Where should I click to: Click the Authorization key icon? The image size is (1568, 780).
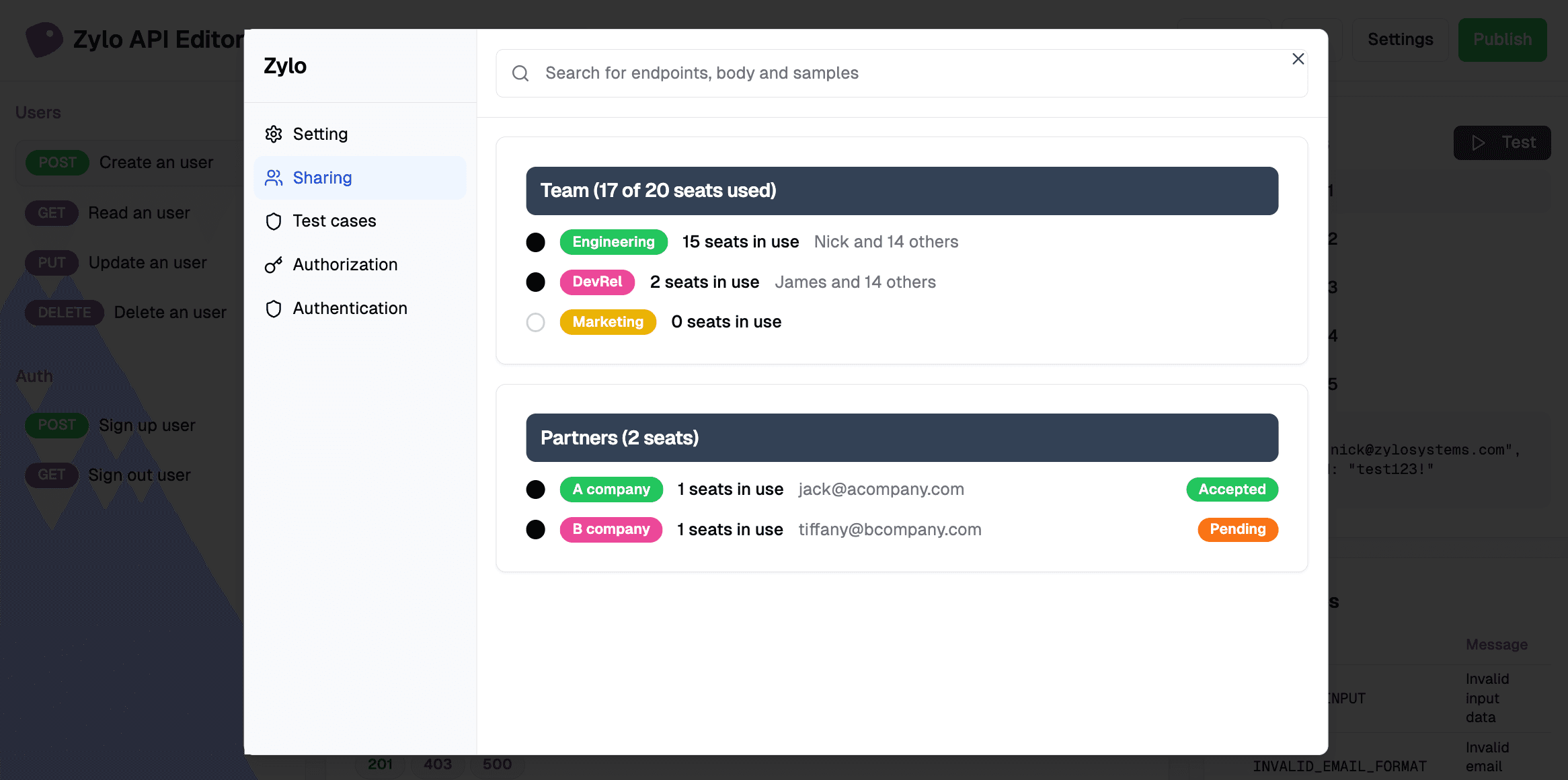click(x=274, y=264)
